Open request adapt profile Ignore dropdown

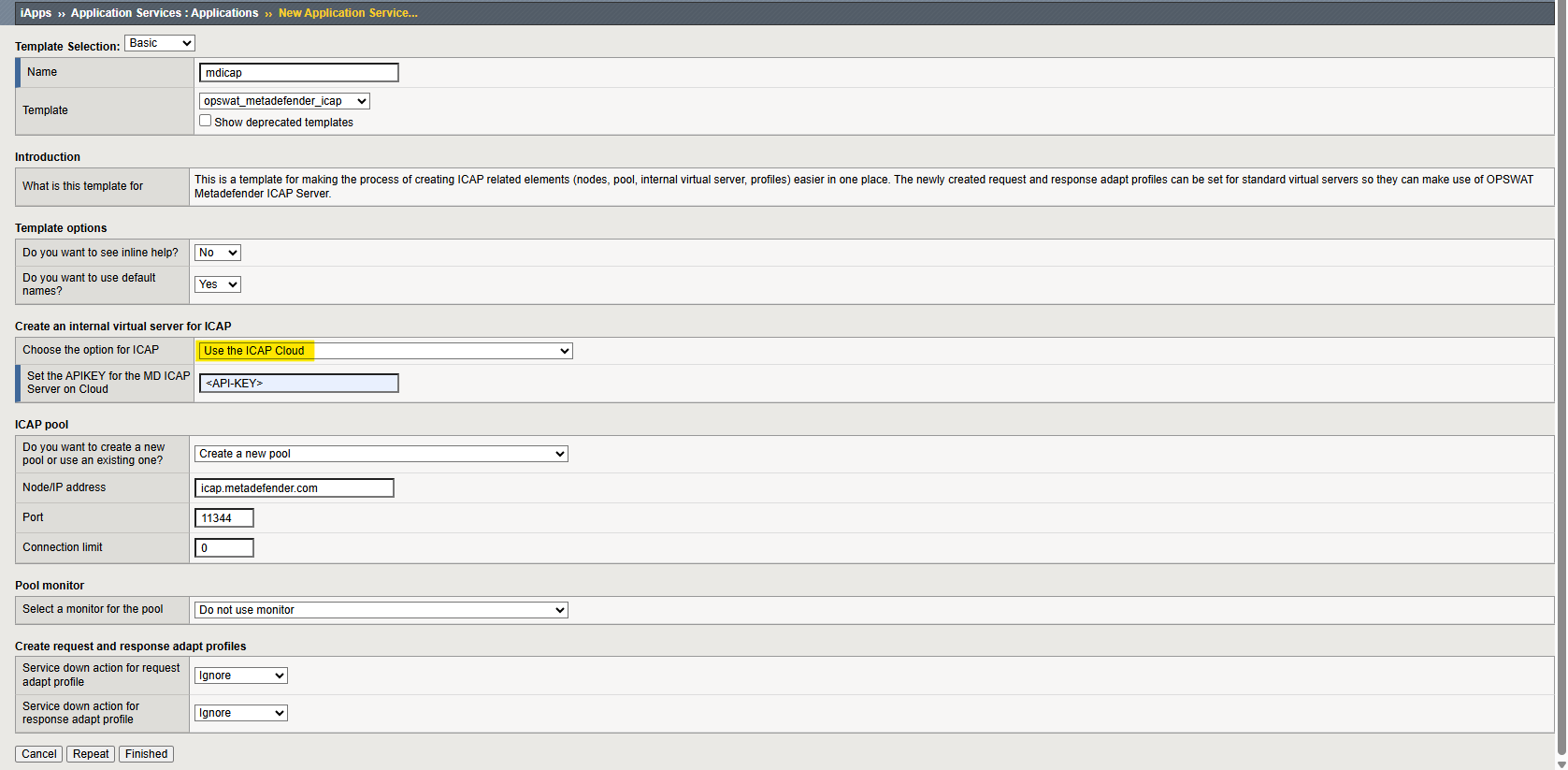click(x=240, y=676)
